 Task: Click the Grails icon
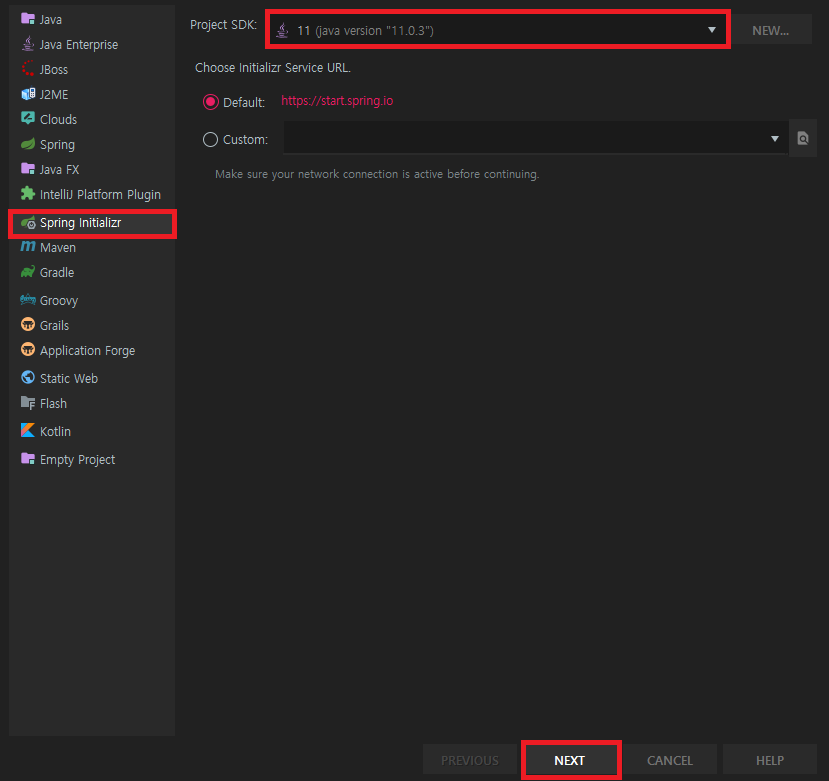(x=27, y=325)
